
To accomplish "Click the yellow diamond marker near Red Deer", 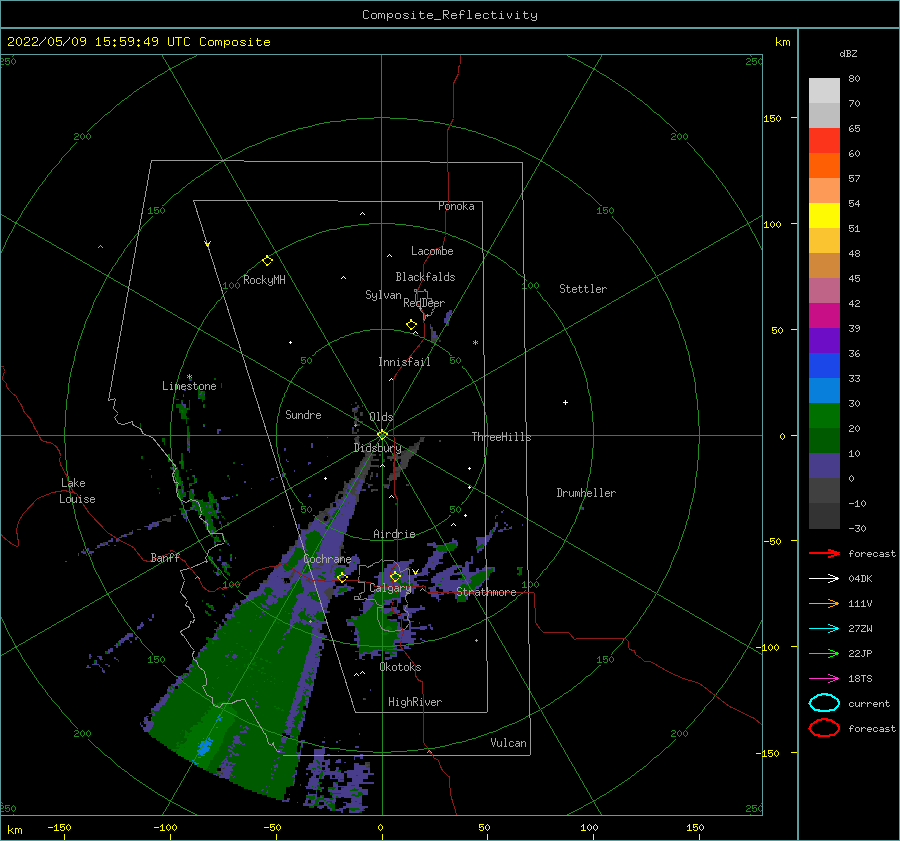I will pyautogui.click(x=411, y=325).
